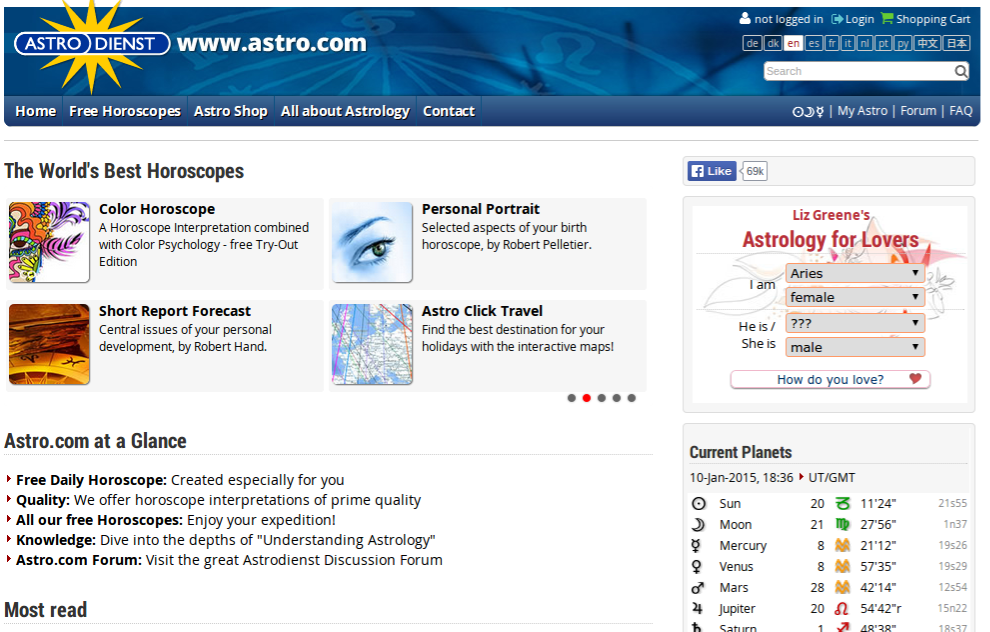The height and width of the screenshot is (632, 990).
Task: Click the Aquarius sign in the Mercury row
Action: click(842, 546)
